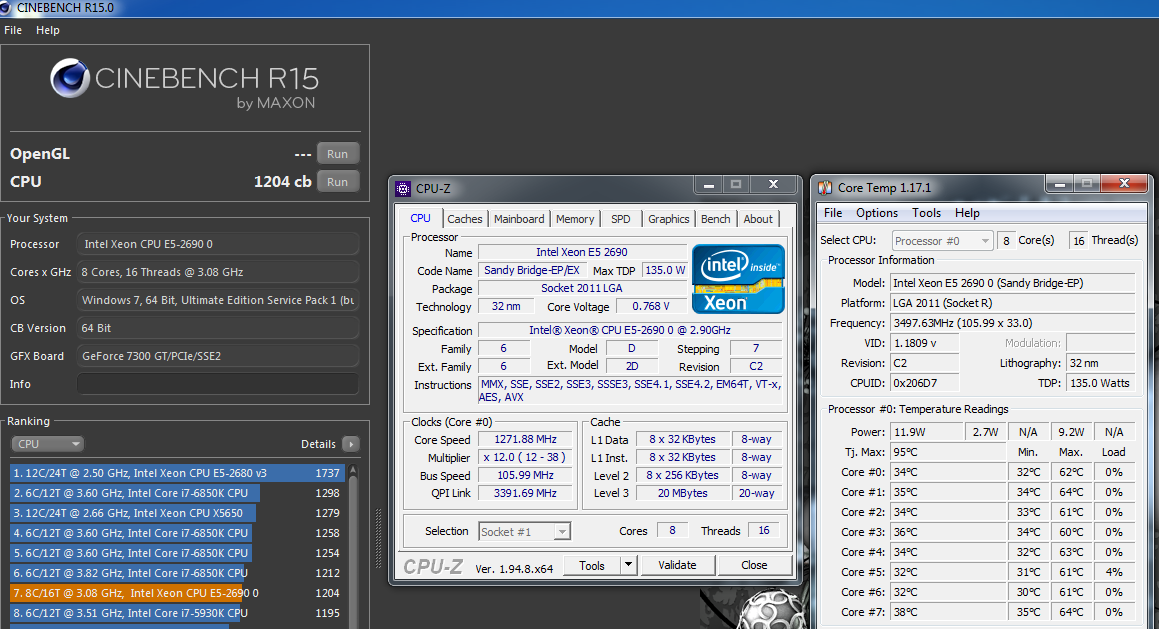Click the empty Info field in Cinebench
Screen dimensions: 1159x629
click(217, 384)
